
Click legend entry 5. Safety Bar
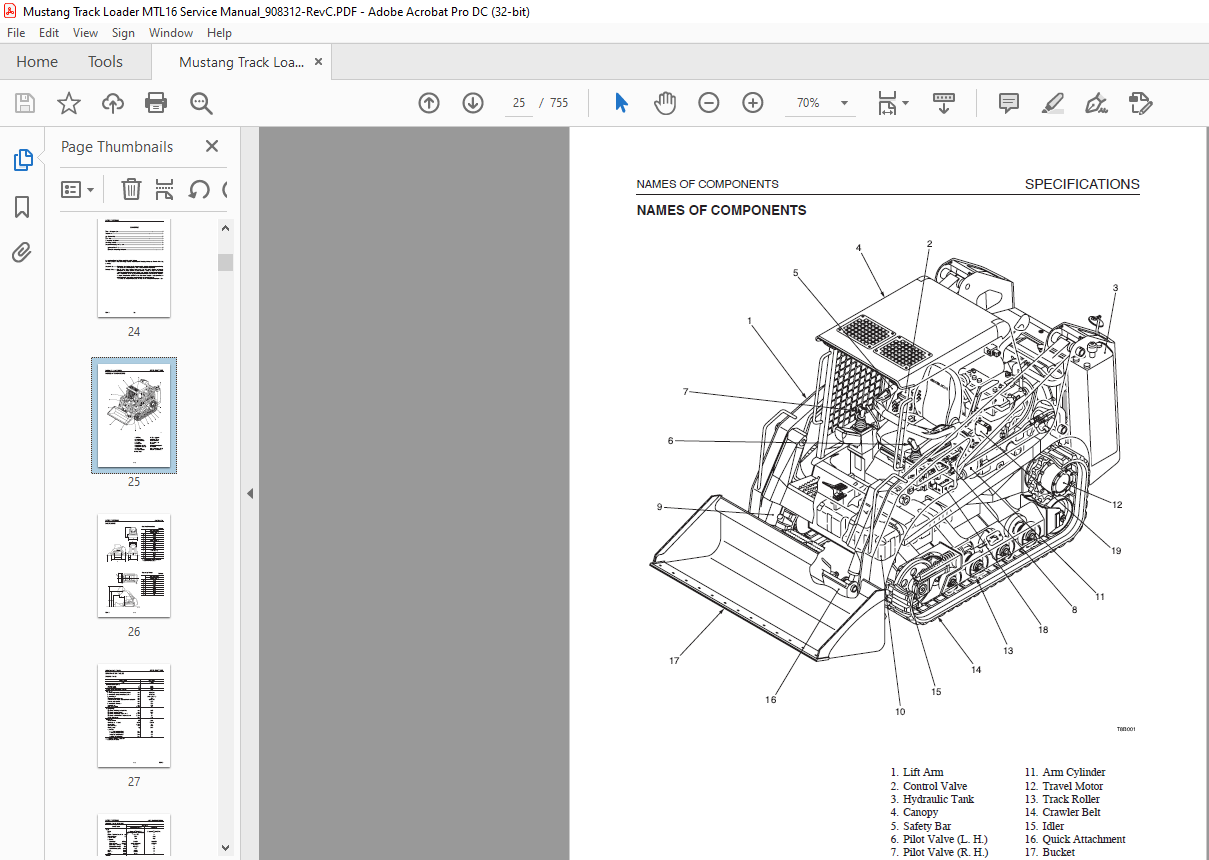[x=921, y=826]
